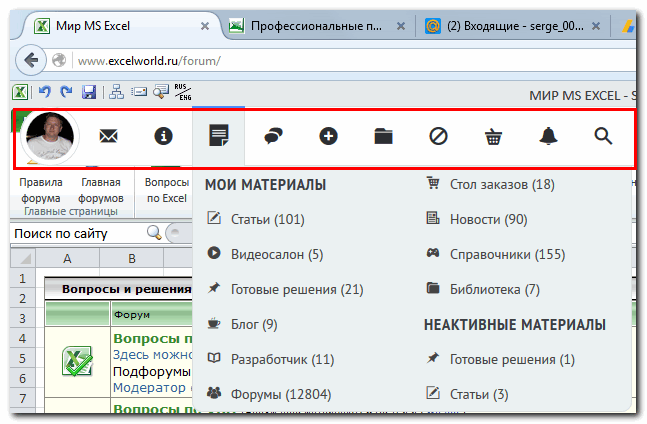
Task: Open Новости (90) link
Action: tap(489, 219)
